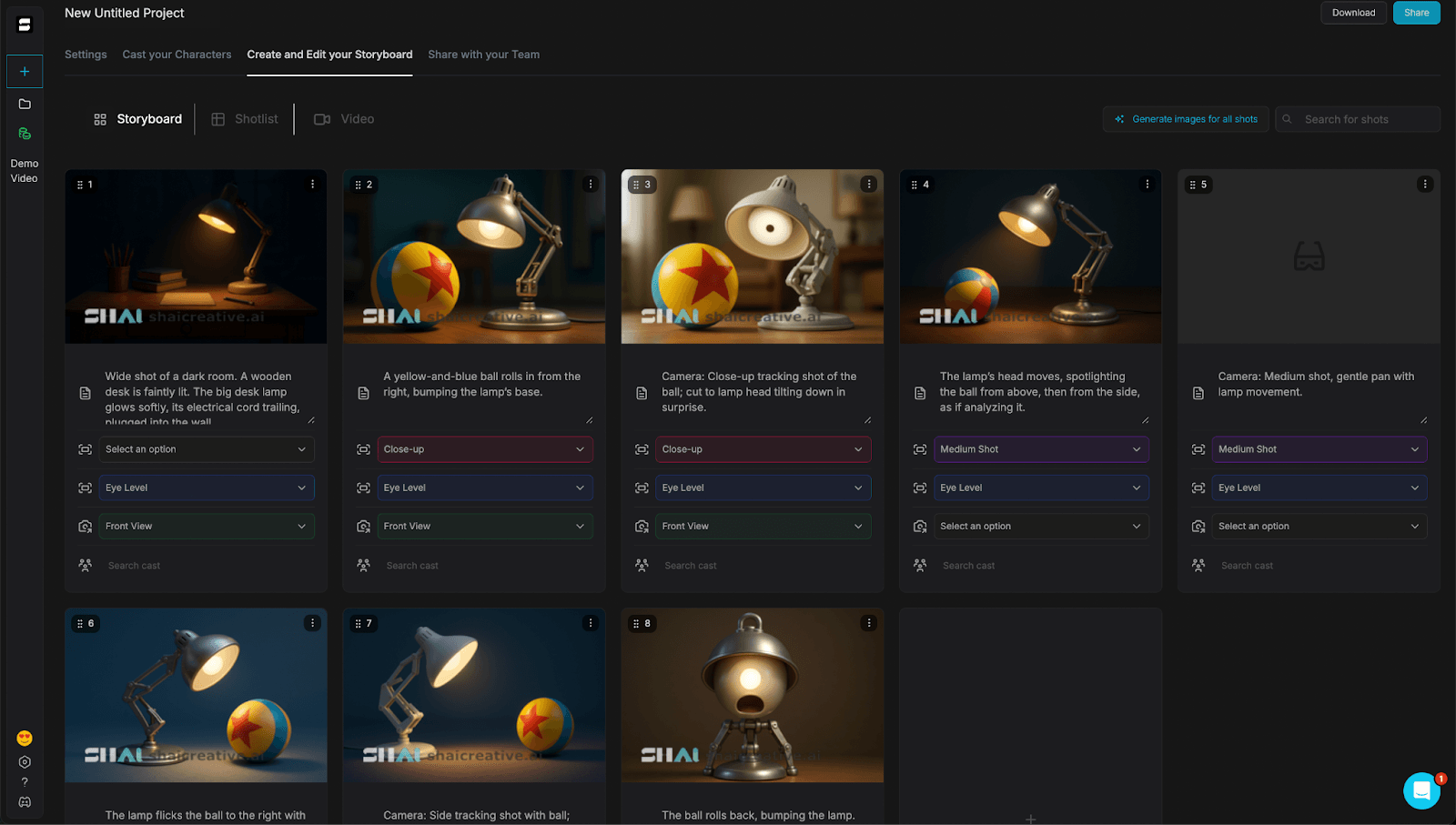The height and width of the screenshot is (825, 1456).
Task: Select the Storyboard view
Action: coord(138,119)
